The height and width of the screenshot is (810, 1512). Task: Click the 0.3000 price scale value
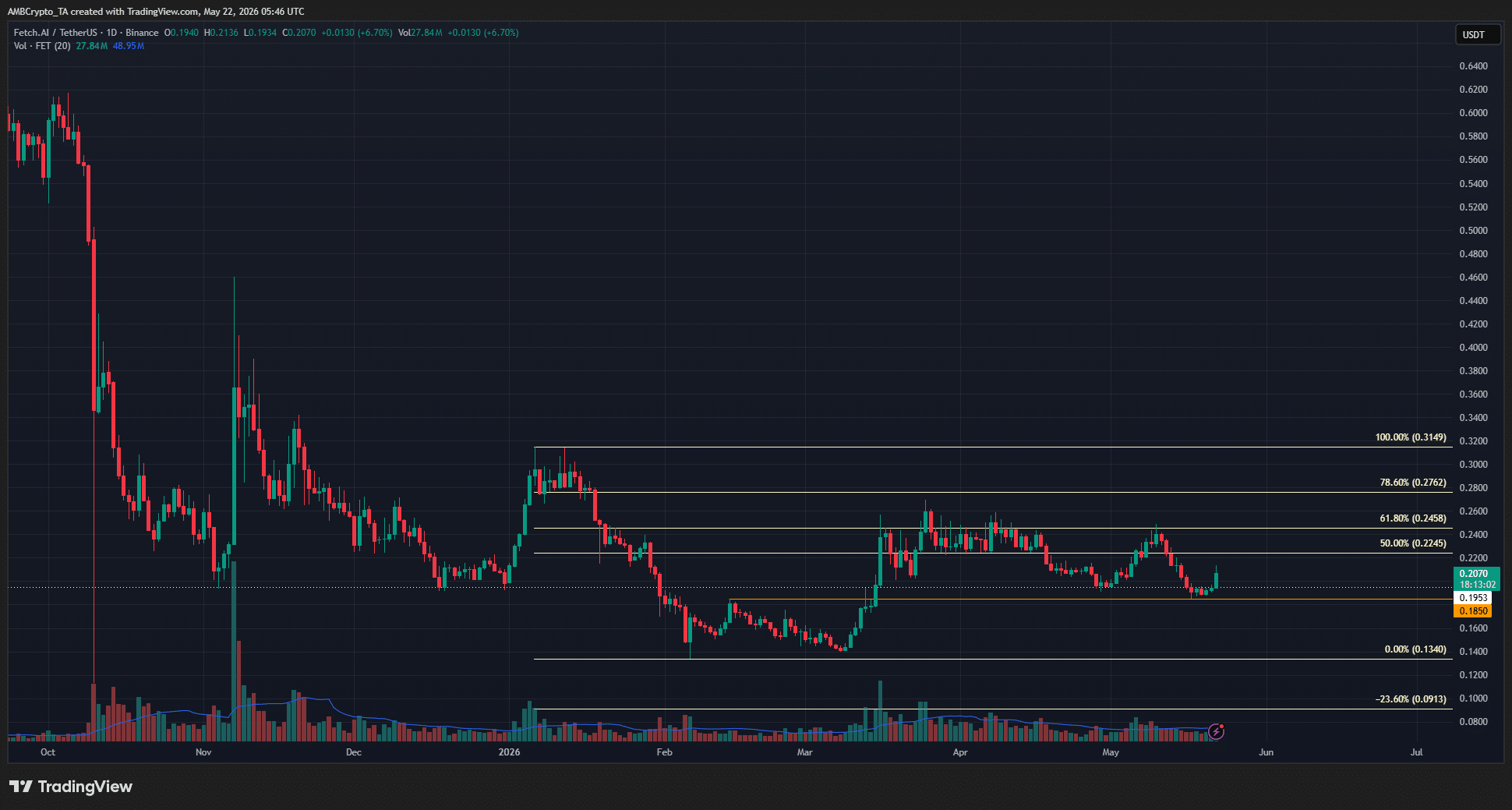(x=1473, y=465)
